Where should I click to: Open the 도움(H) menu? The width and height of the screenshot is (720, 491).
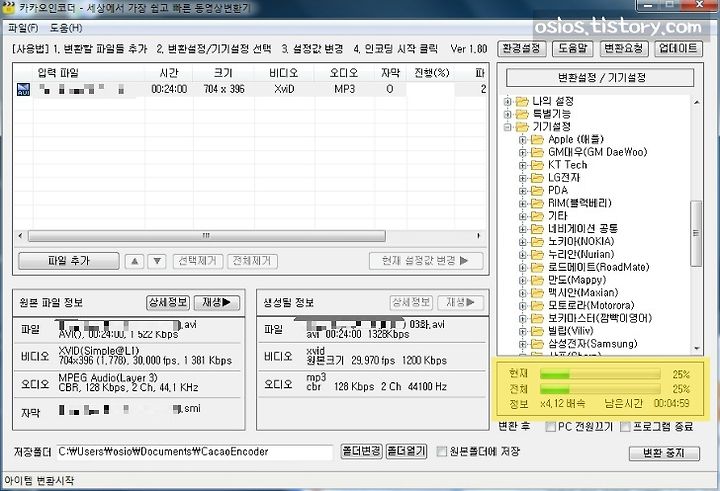pos(66,28)
